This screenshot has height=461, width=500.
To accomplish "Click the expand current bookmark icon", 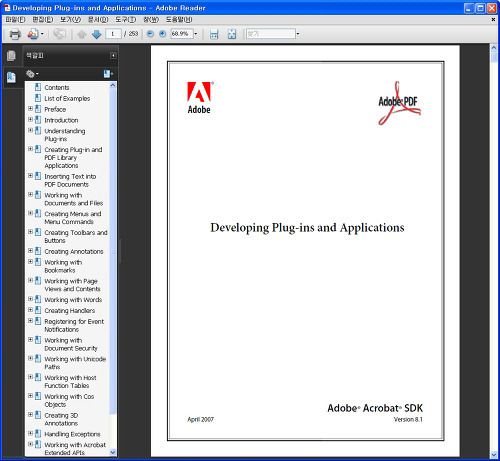I will tap(108, 74).
